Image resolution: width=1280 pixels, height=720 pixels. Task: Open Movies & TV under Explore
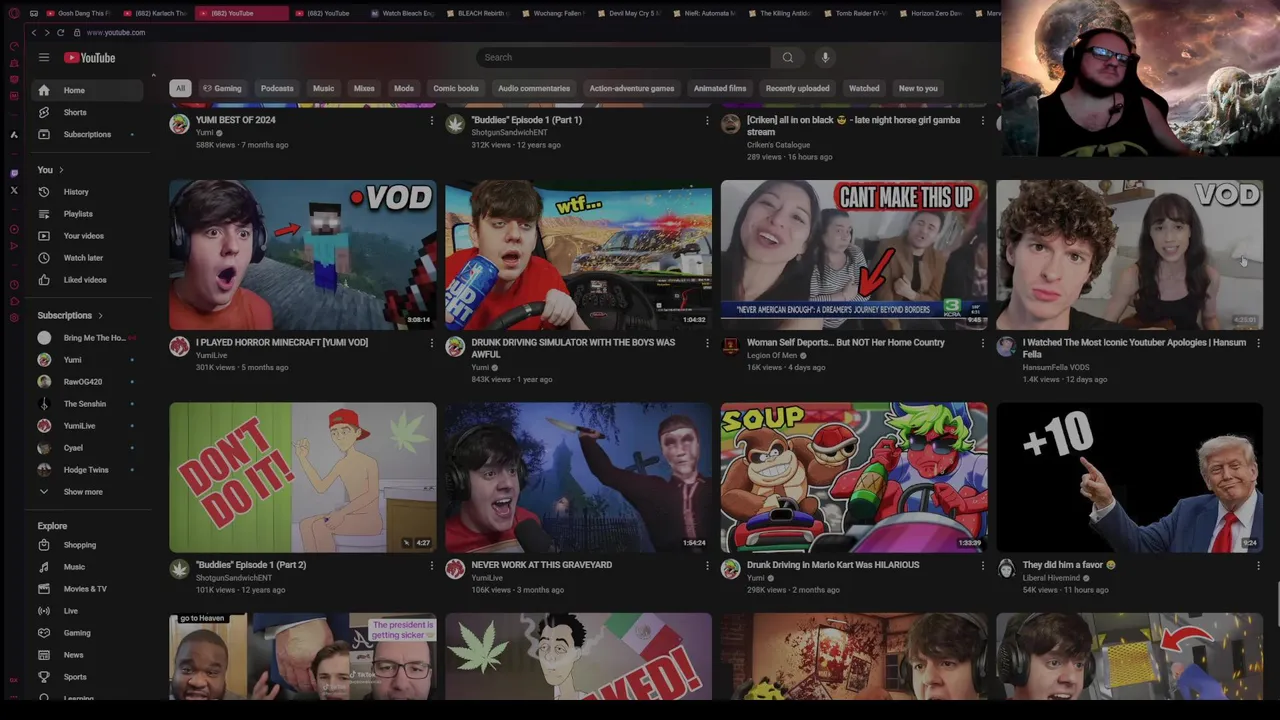(x=87, y=589)
